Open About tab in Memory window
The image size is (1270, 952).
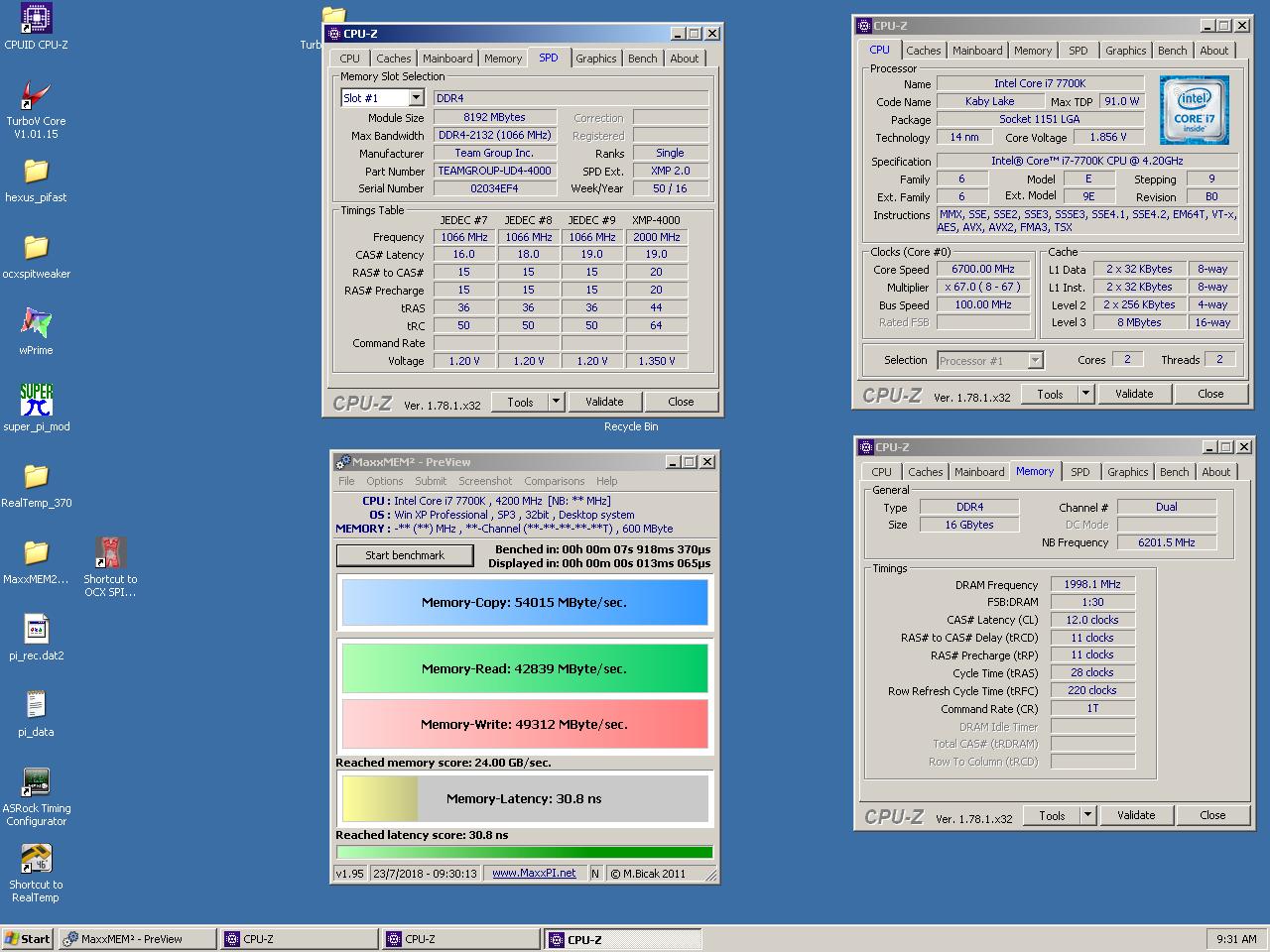coord(1215,472)
